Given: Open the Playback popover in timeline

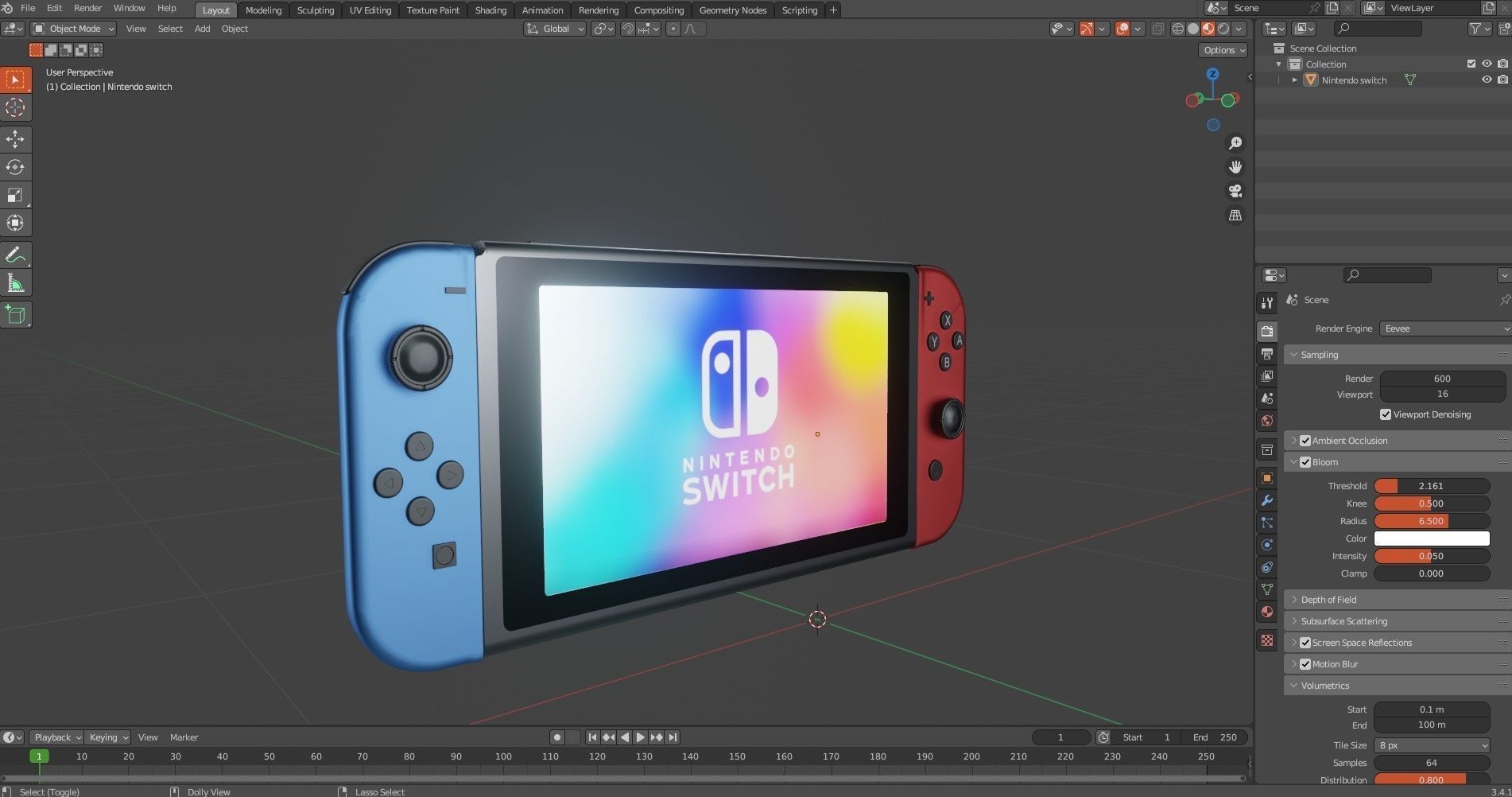Looking at the screenshot, I should (x=57, y=737).
